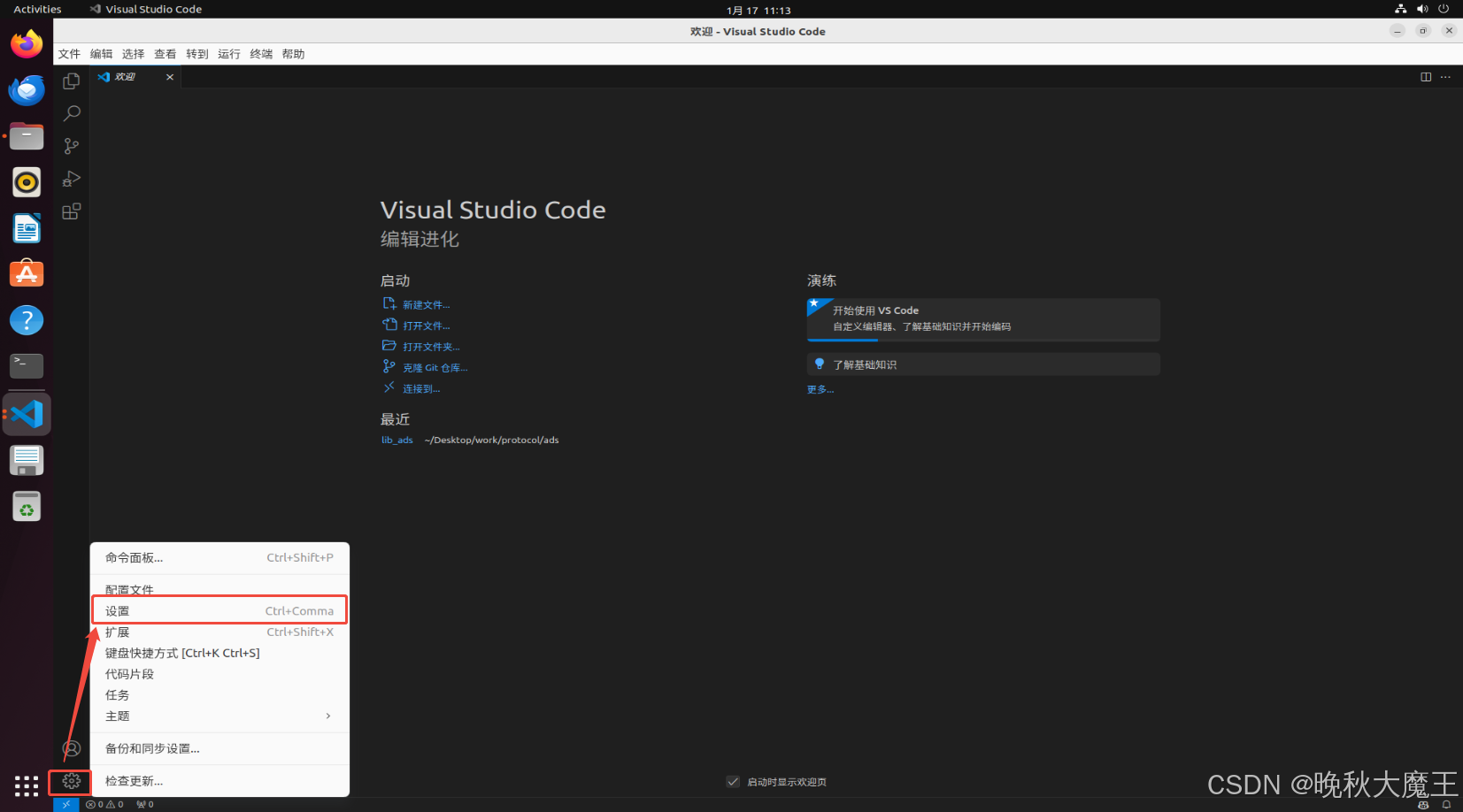This screenshot has width=1463, height=812.
Task: Click the 克隆 Git 仓库... link
Action: [435, 368]
